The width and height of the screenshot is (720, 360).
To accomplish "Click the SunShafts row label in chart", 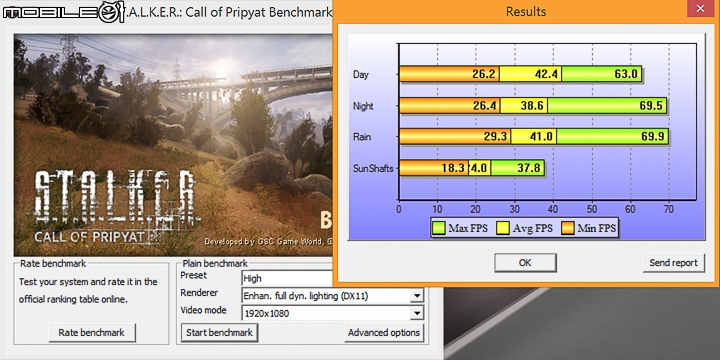I will 373,168.
